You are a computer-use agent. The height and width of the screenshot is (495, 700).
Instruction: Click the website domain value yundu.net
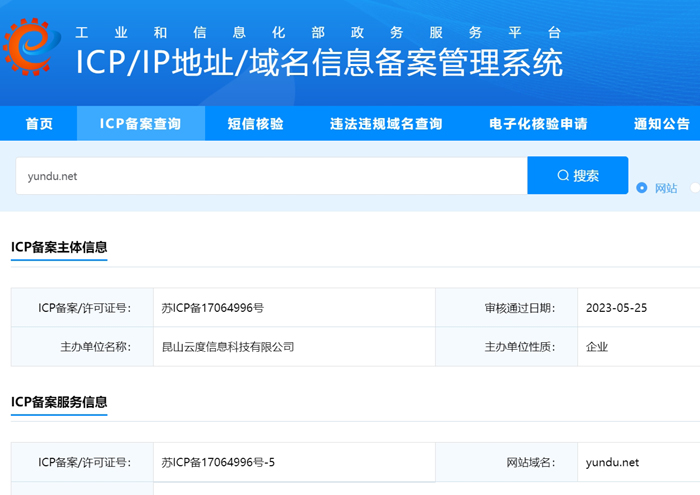point(612,462)
